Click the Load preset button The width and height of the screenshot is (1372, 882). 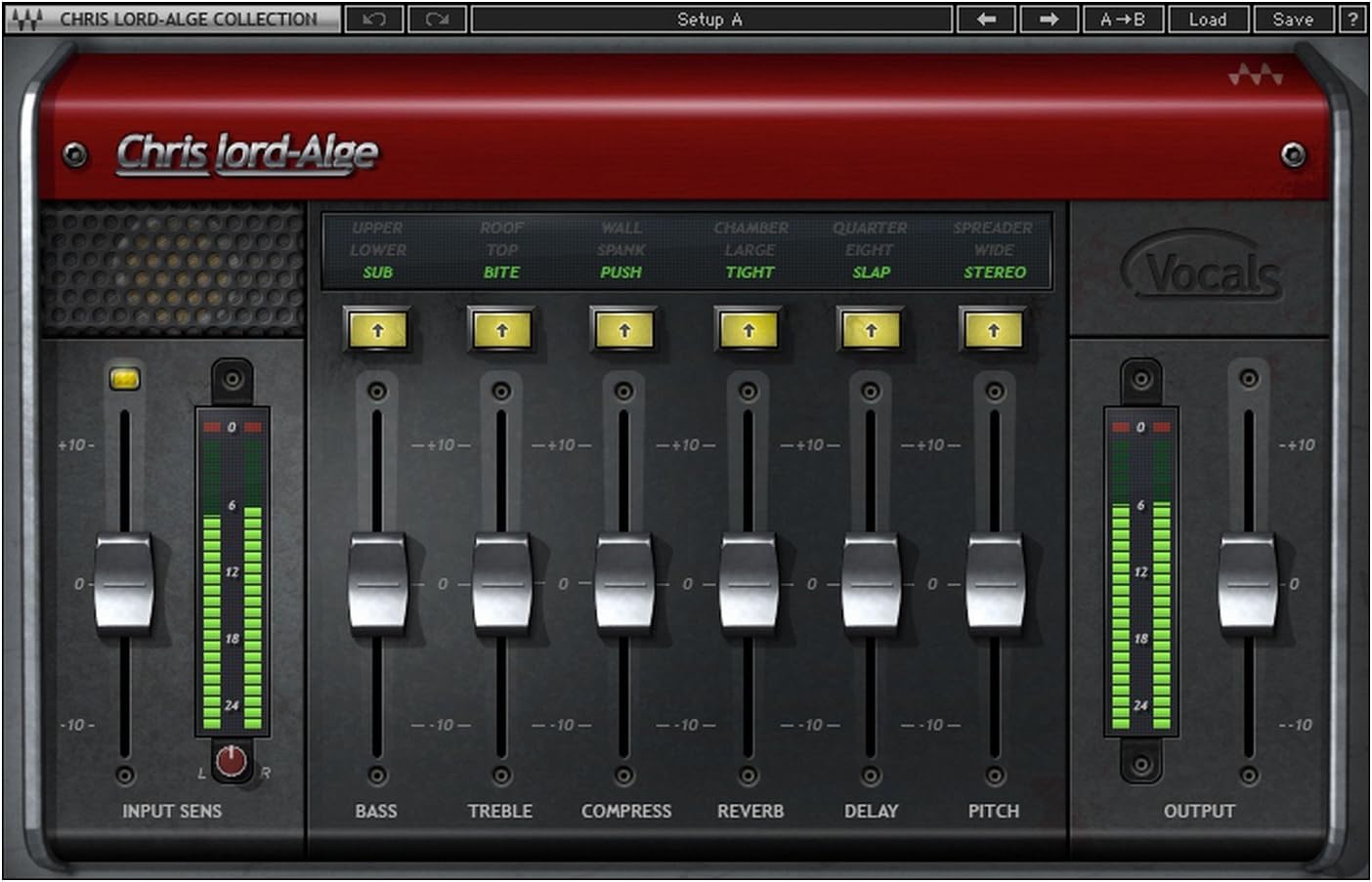[1208, 19]
